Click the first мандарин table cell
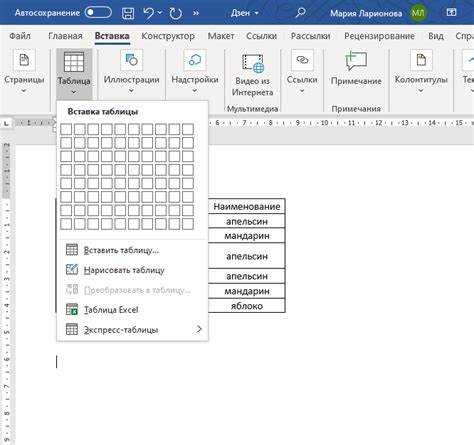The height and width of the screenshot is (445, 474). click(x=247, y=236)
